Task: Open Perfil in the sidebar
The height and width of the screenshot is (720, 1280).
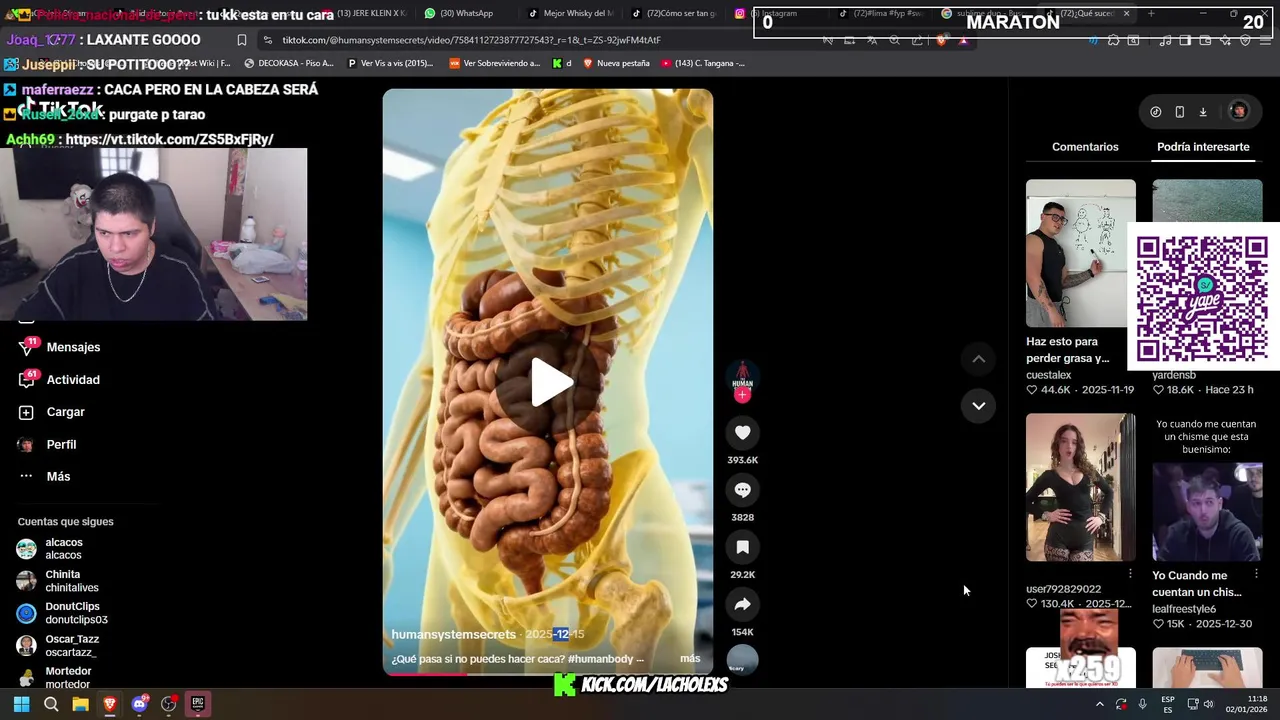Action: [x=48, y=444]
